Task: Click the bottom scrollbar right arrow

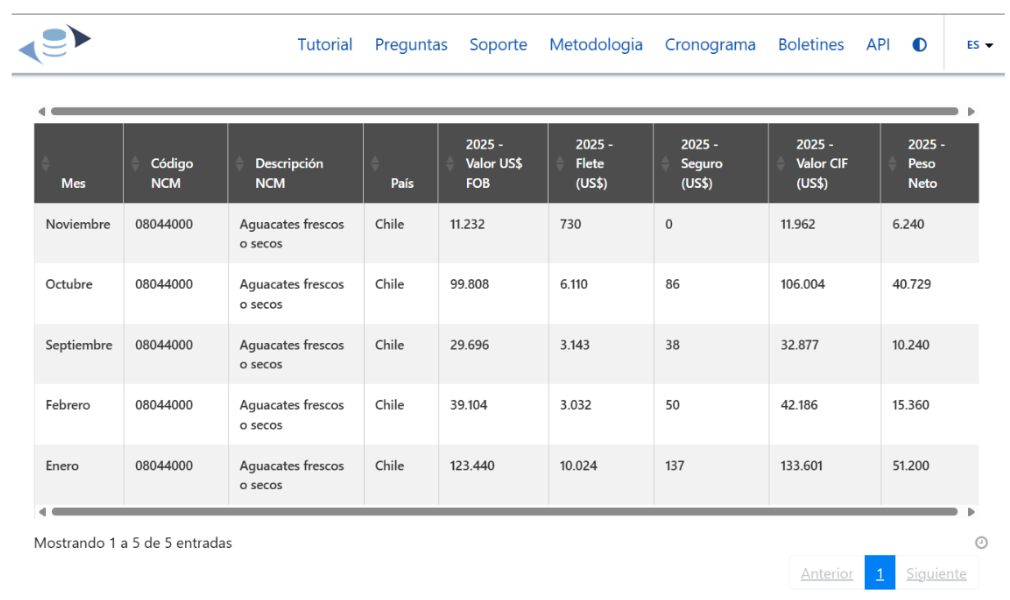Action: [x=971, y=512]
